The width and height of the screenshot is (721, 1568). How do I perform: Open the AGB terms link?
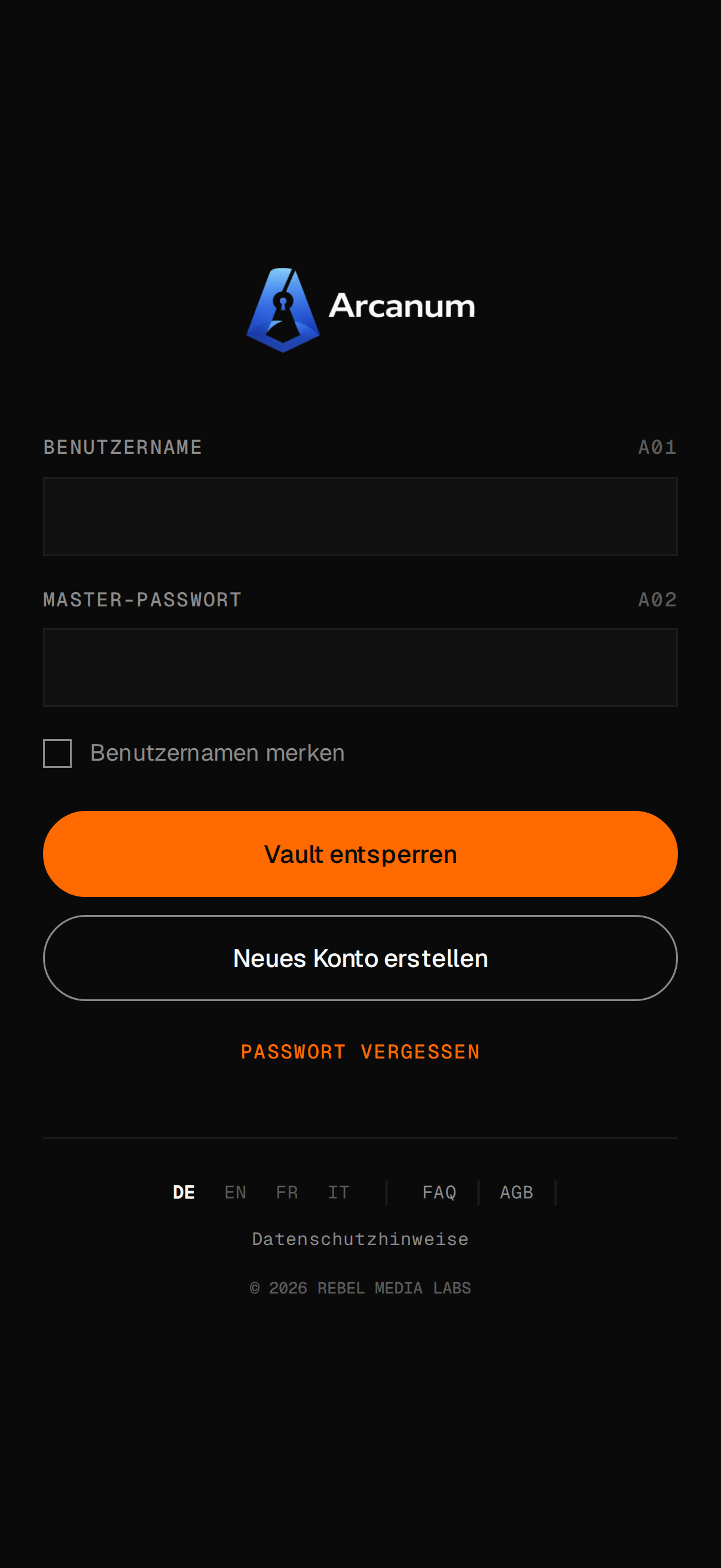click(517, 1192)
